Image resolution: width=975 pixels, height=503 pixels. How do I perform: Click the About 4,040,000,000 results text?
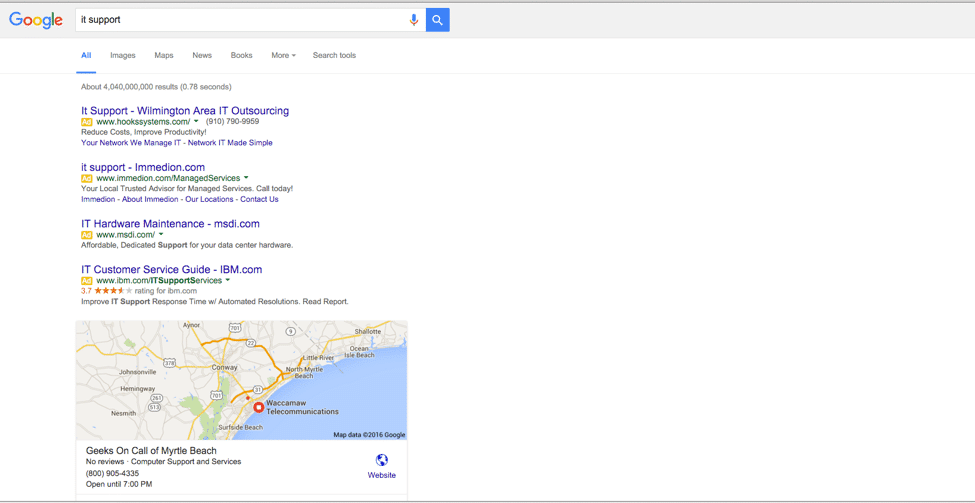click(x=156, y=87)
